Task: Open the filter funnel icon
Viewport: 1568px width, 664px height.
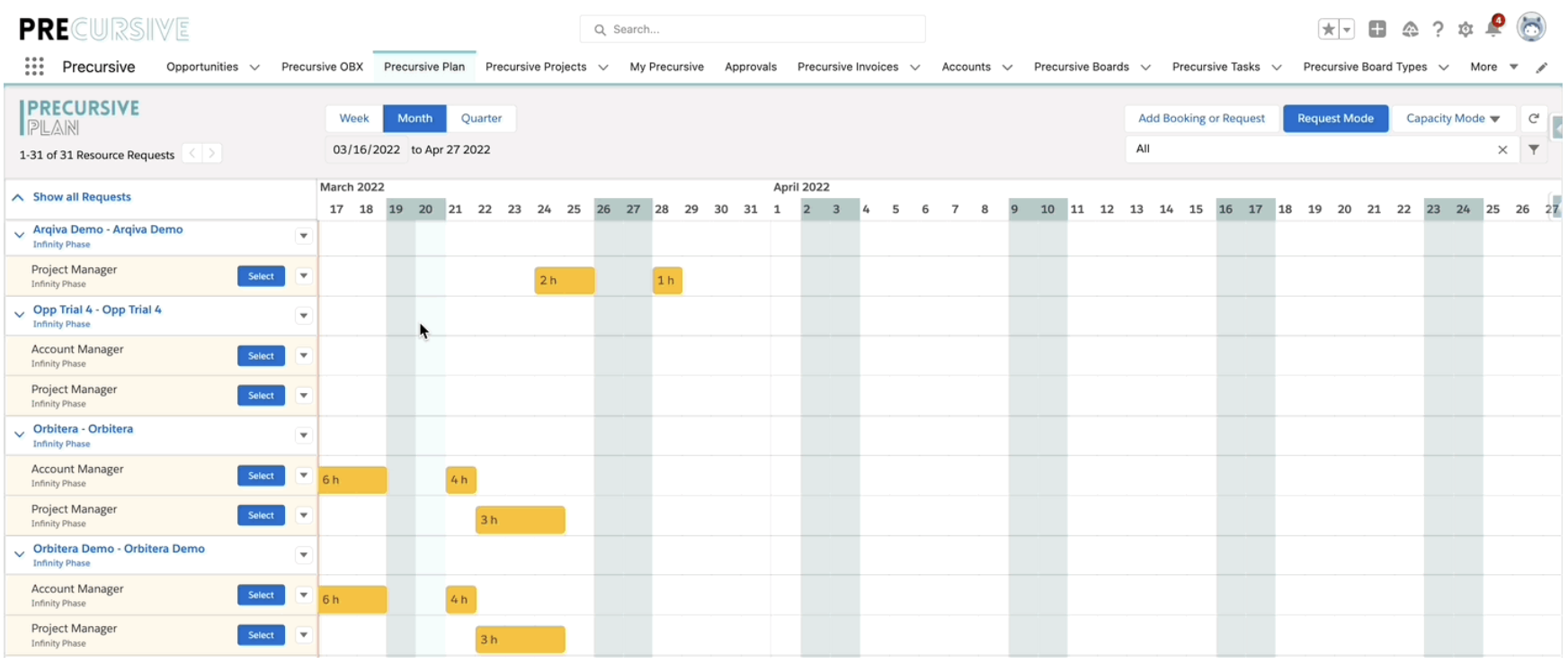Action: (1534, 149)
